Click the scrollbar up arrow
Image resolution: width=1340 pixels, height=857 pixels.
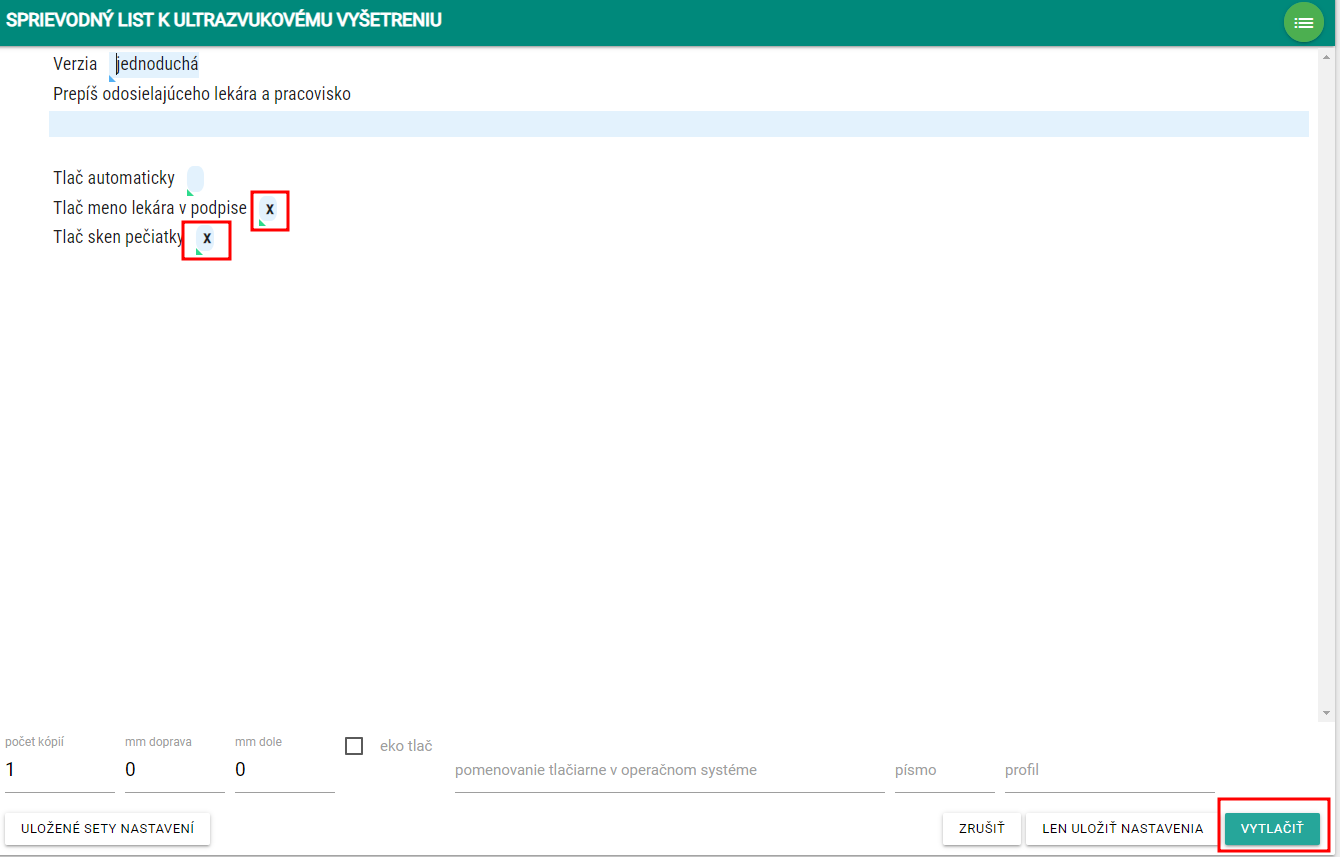[1327, 56]
